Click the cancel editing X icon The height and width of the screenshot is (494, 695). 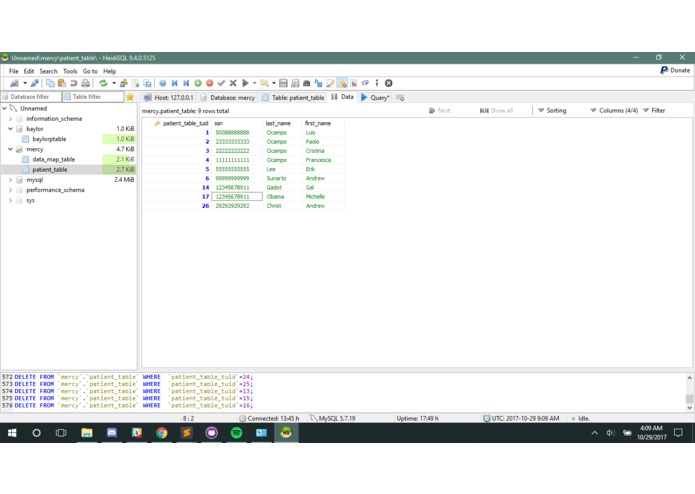click(233, 83)
